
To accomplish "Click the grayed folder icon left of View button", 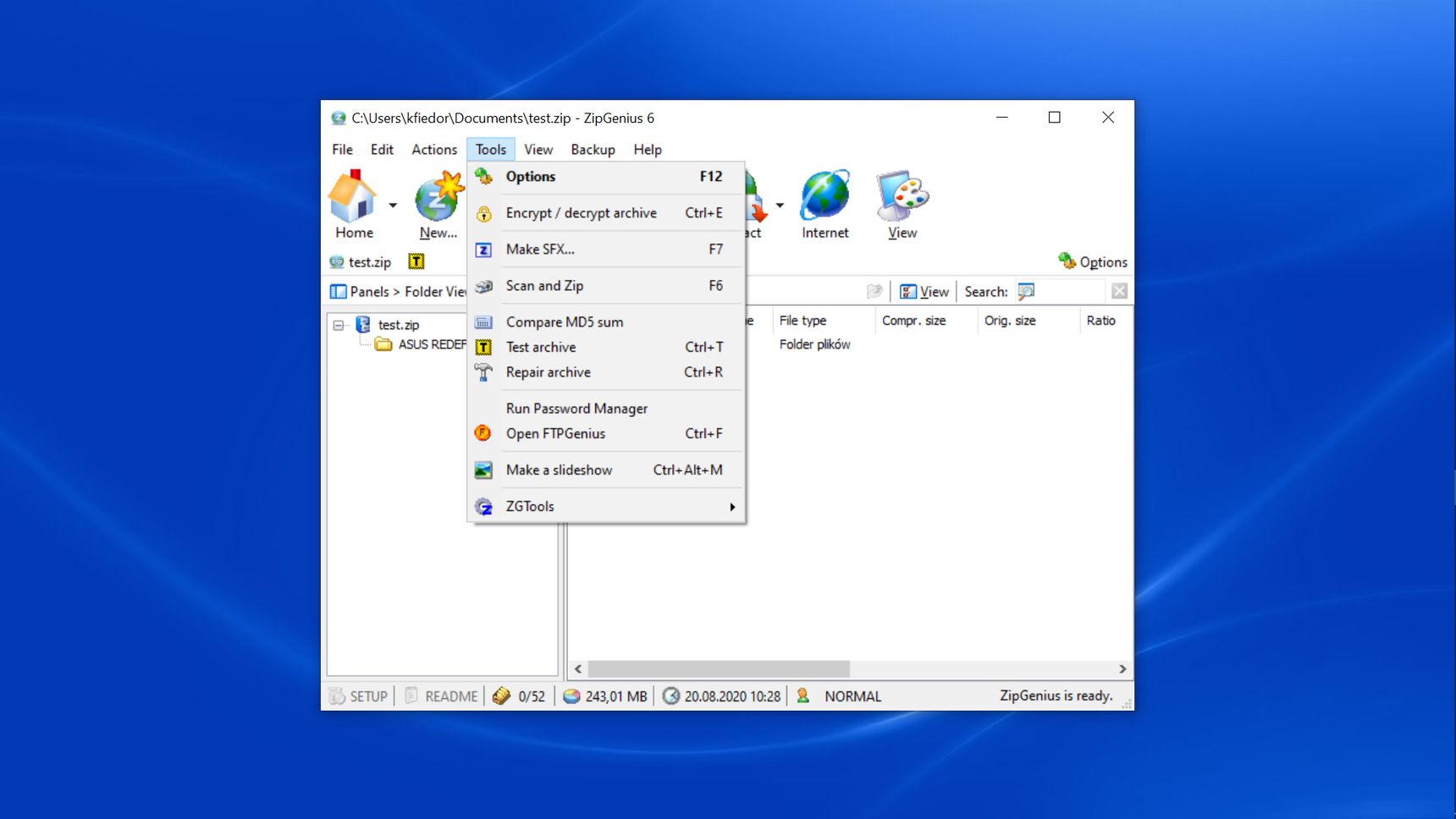I will point(874,291).
